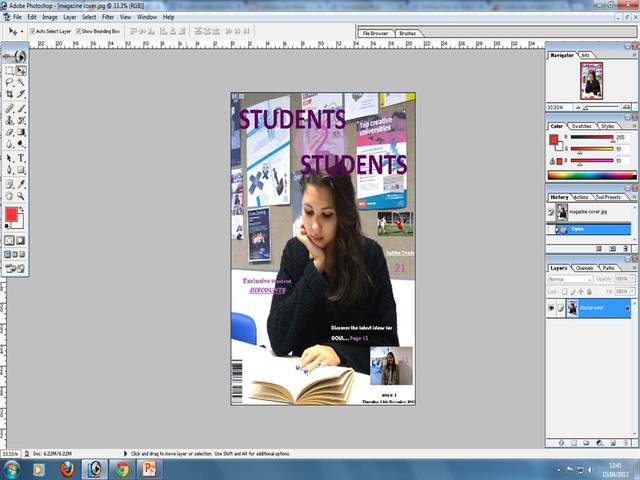Viewport: 640px width, 480px height.
Task: Select the Dodge tool
Action: (21, 144)
